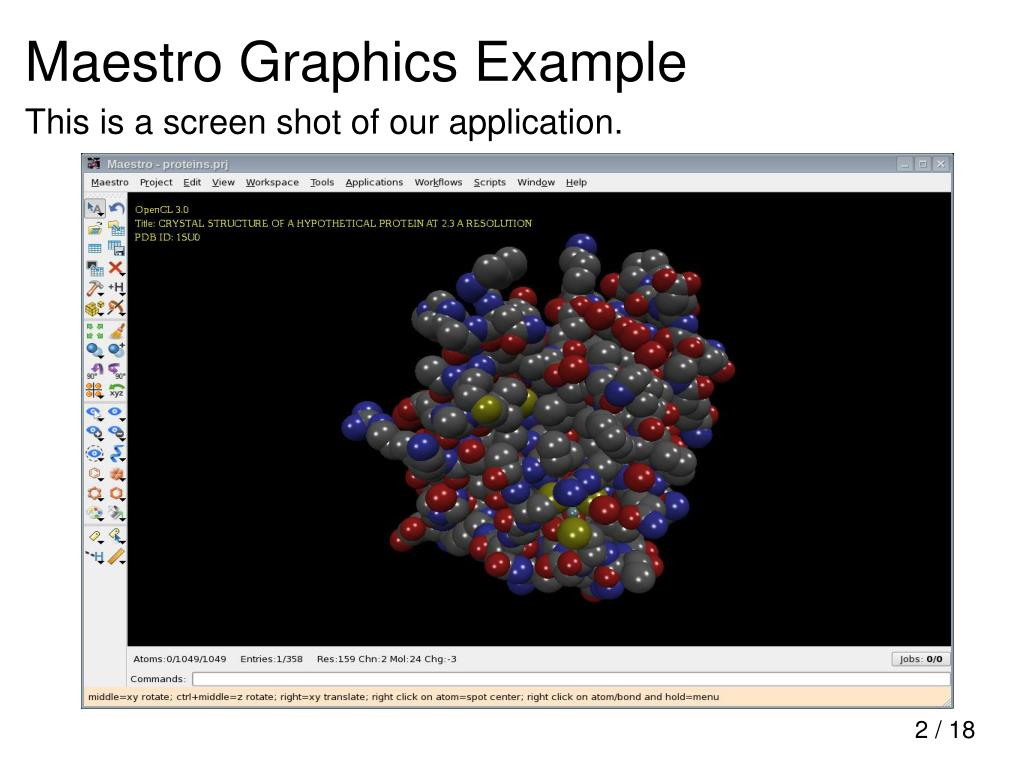The width and height of the screenshot is (1023, 767).
Task: Click the Color Selected Atoms paint icon
Action: click(116, 513)
